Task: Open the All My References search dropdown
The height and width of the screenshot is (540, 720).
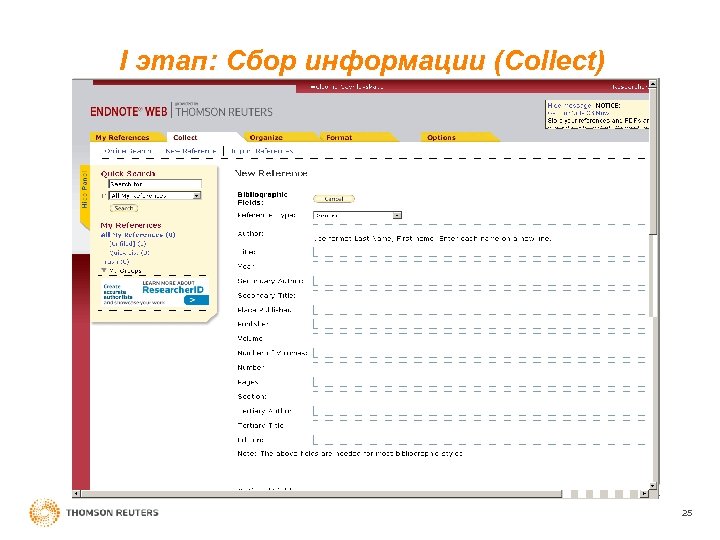Action: pyautogui.click(x=155, y=196)
